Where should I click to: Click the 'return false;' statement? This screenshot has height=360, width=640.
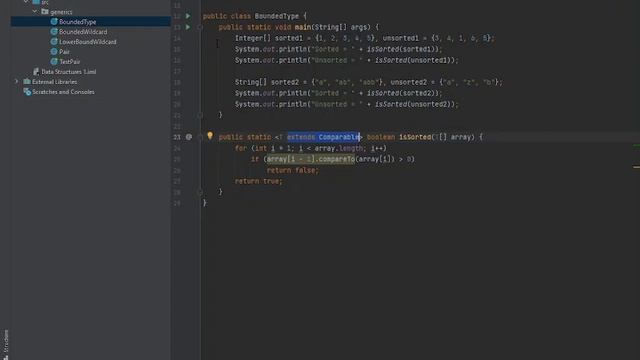coord(293,170)
